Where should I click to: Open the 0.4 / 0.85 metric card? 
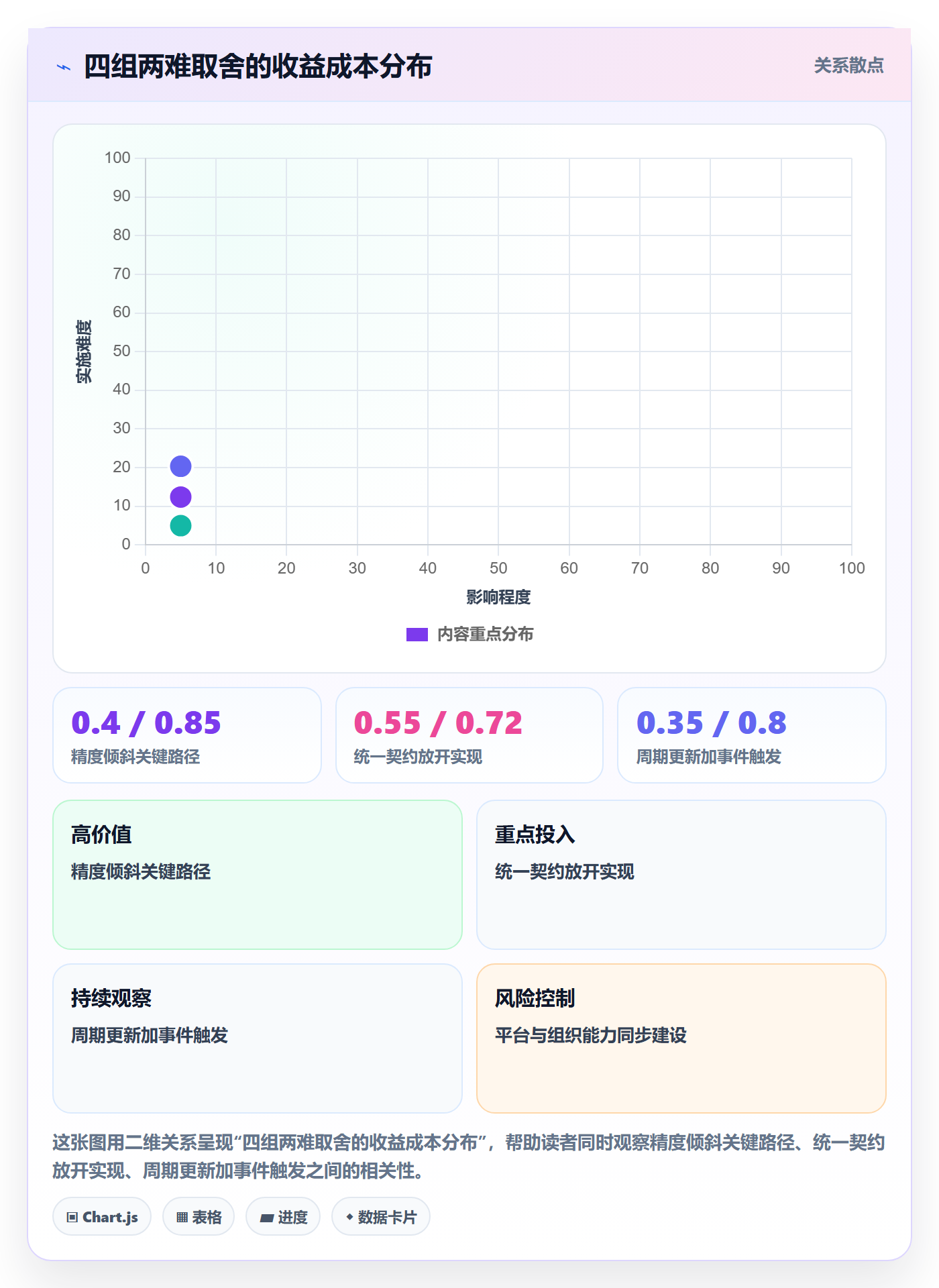187,735
